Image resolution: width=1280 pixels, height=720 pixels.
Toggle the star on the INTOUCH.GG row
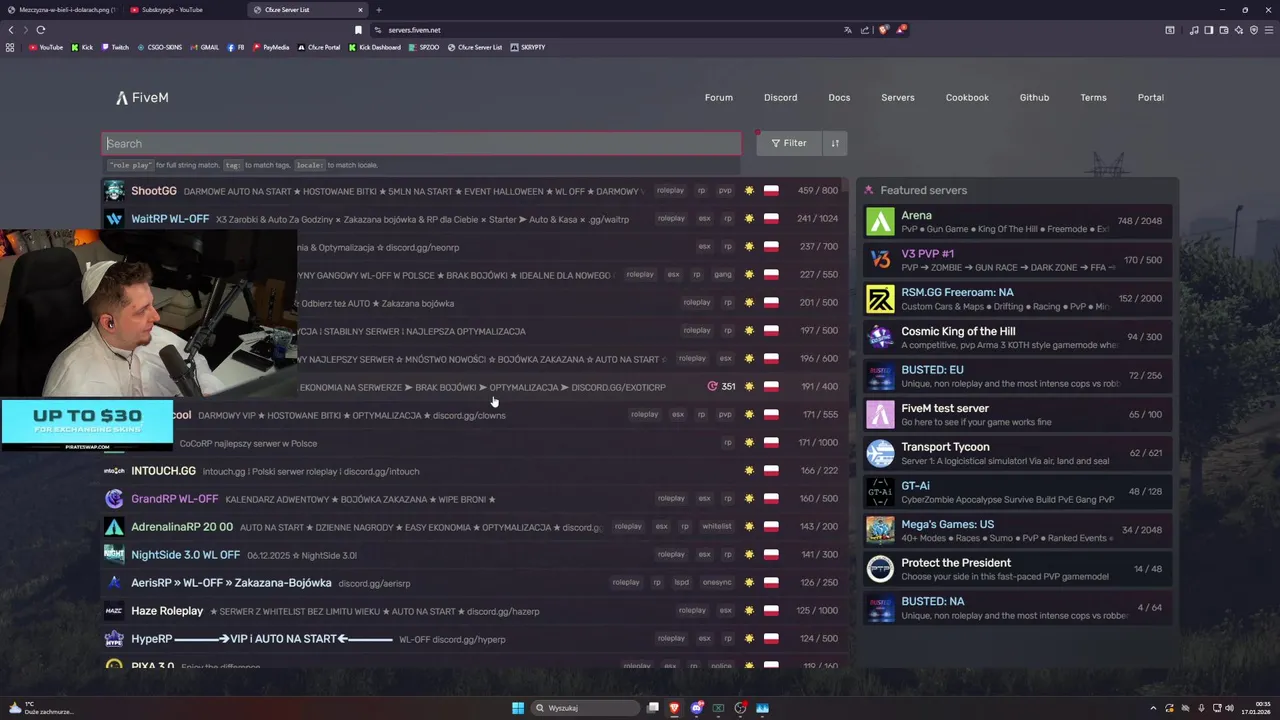coord(749,470)
